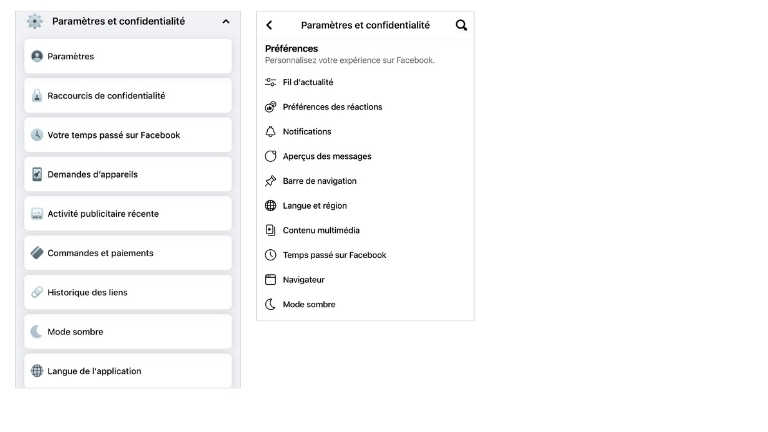Click the Demandes d'appareils device icon
The image size is (768, 432).
[37, 174]
